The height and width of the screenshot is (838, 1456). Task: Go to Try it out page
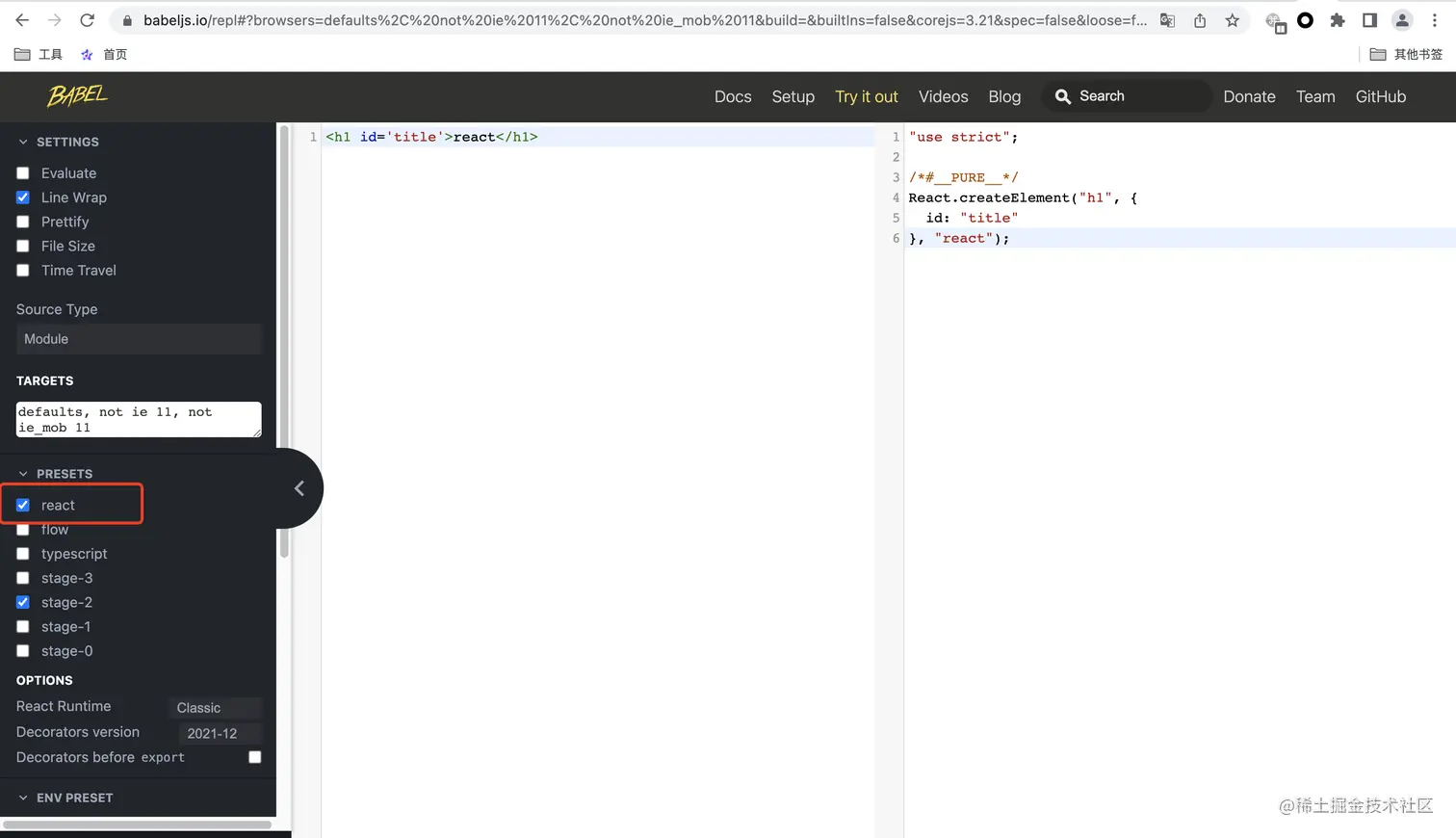coord(867,96)
